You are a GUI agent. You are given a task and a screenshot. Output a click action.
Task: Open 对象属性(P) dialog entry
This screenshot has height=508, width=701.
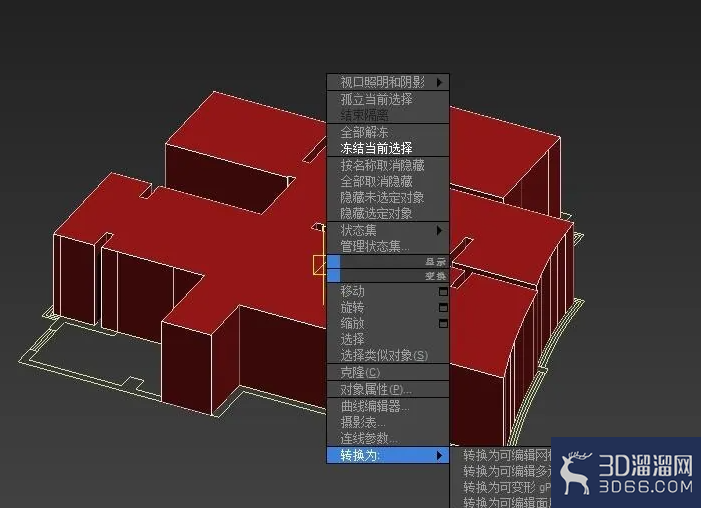(x=388, y=389)
